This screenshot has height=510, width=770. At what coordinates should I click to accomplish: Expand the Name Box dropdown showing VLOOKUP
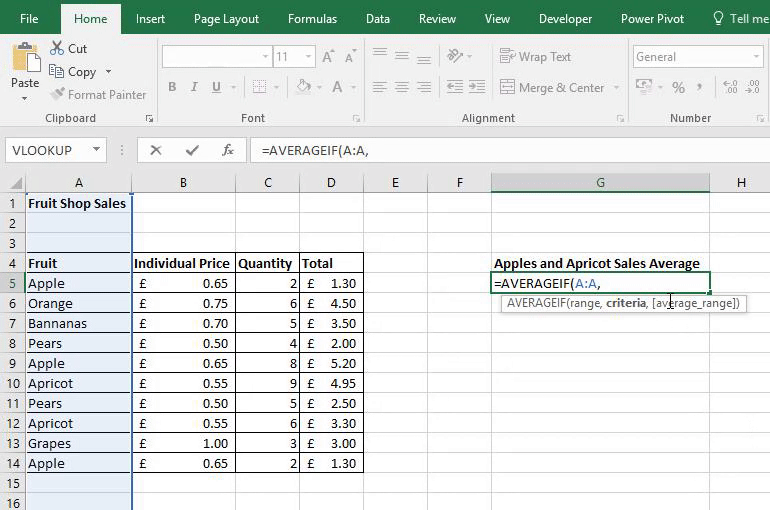[x=97, y=150]
